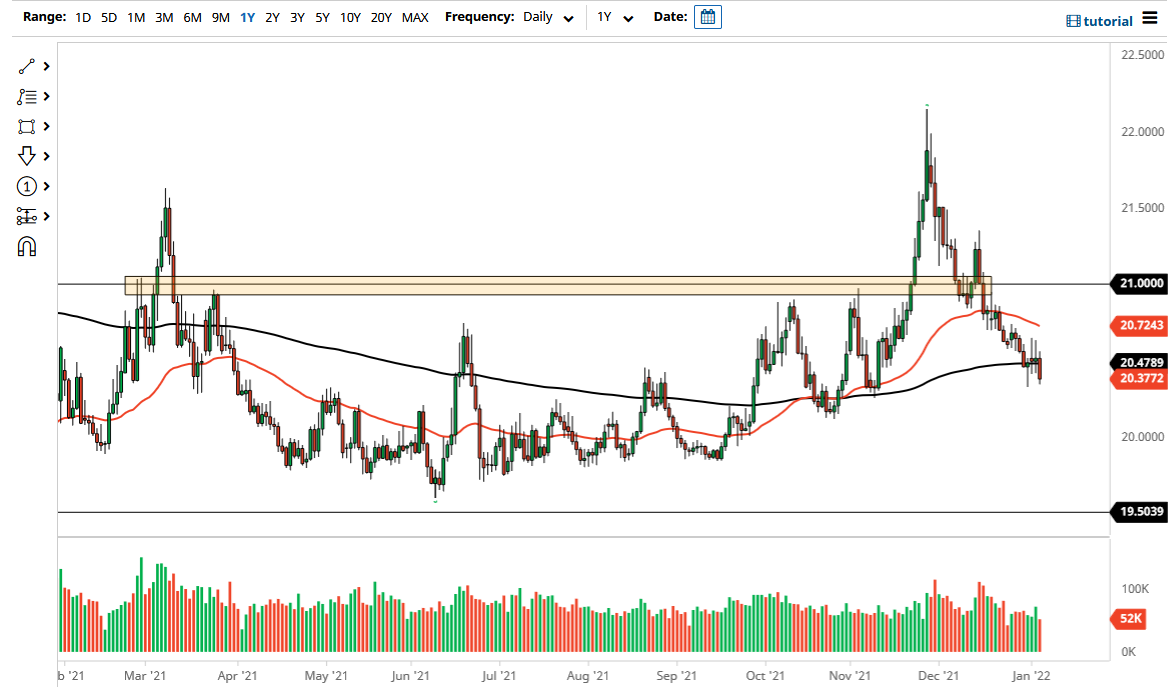The height and width of the screenshot is (688, 1173).
Task: Select the trendline drawing tool
Action: [x=28, y=66]
